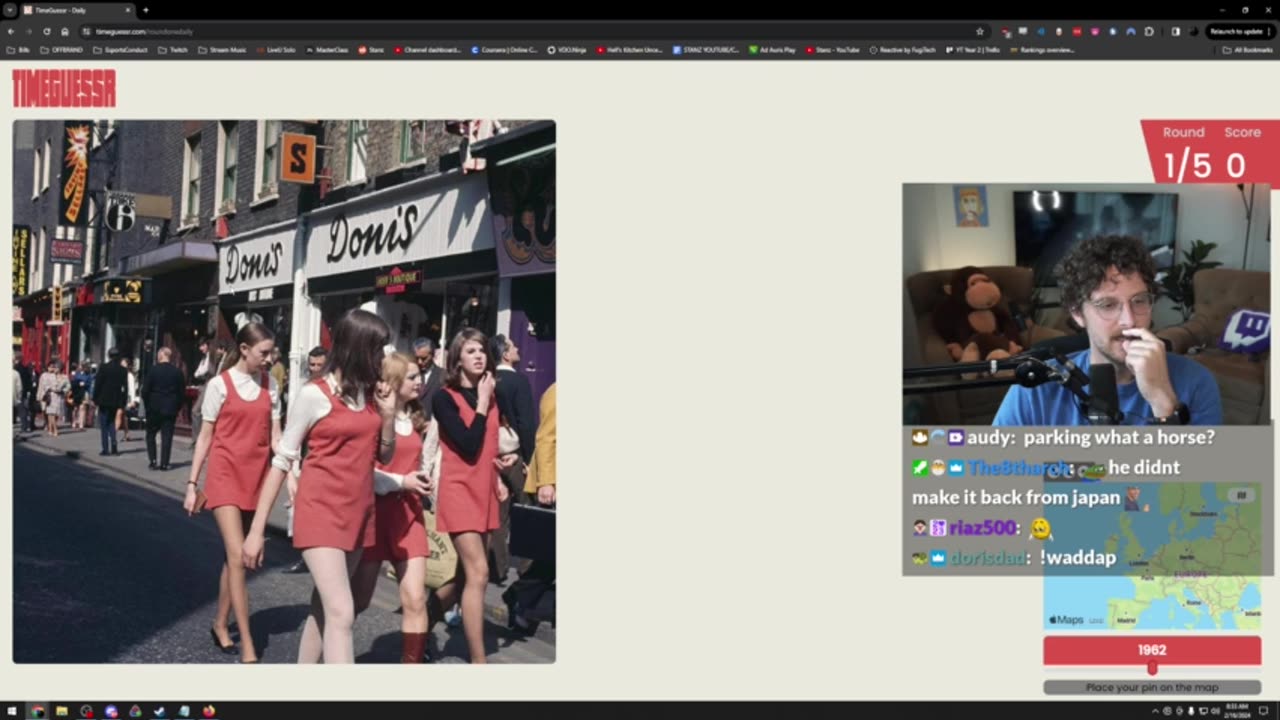Image resolution: width=1280 pixels, height=720 pixels.
Task: Click the Relaunch to update button
Action: [x=1236, y=31]
